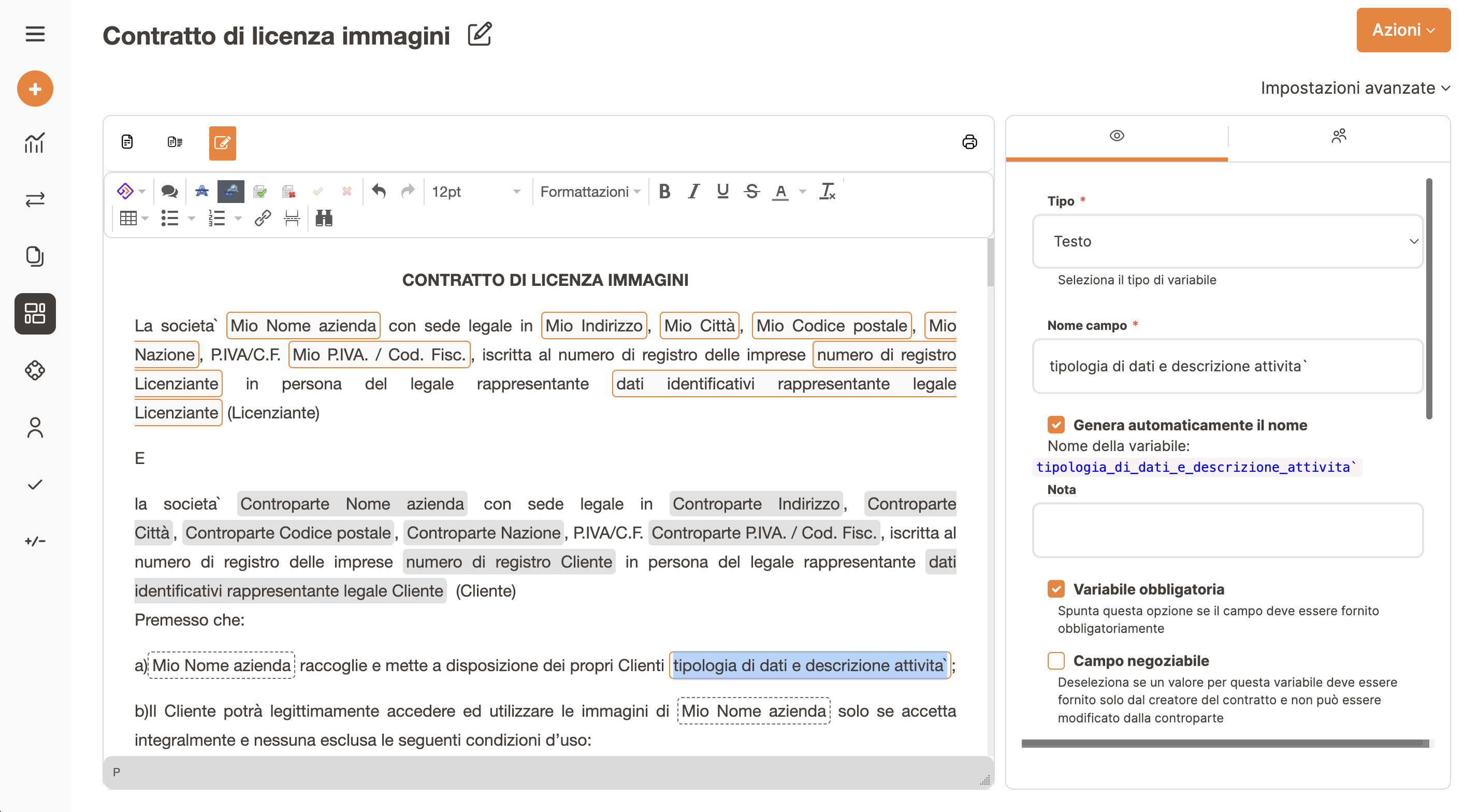1478x812 pixels.
Task: Apply bold formatting
Action: [x=664, y=191]
